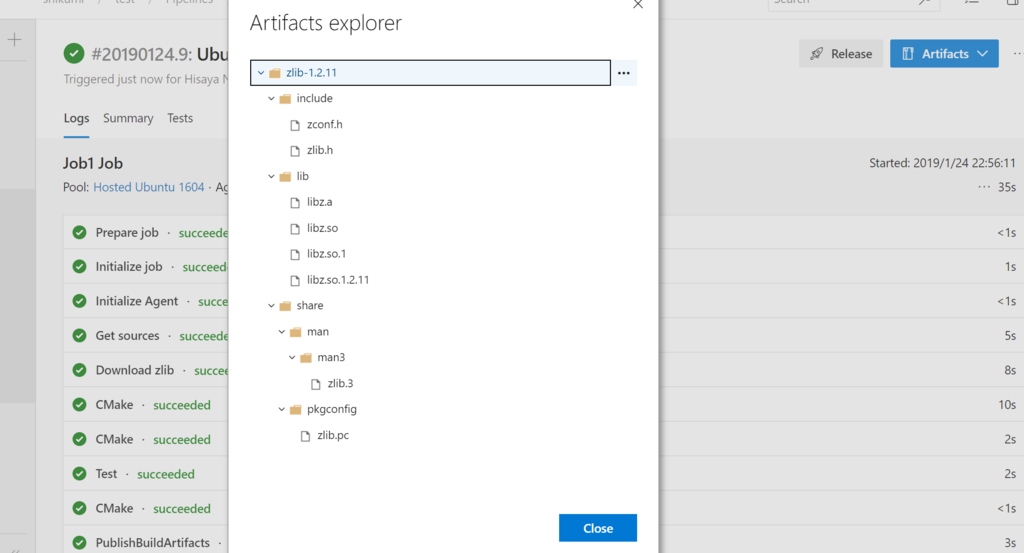Click the Download zlib success icon
This screenshot has width=1024, height=553.
click(80, 370)
